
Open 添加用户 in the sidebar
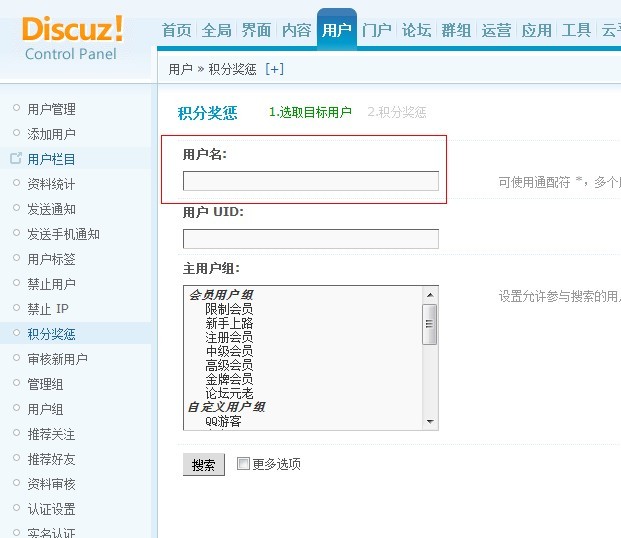point(51,134)
